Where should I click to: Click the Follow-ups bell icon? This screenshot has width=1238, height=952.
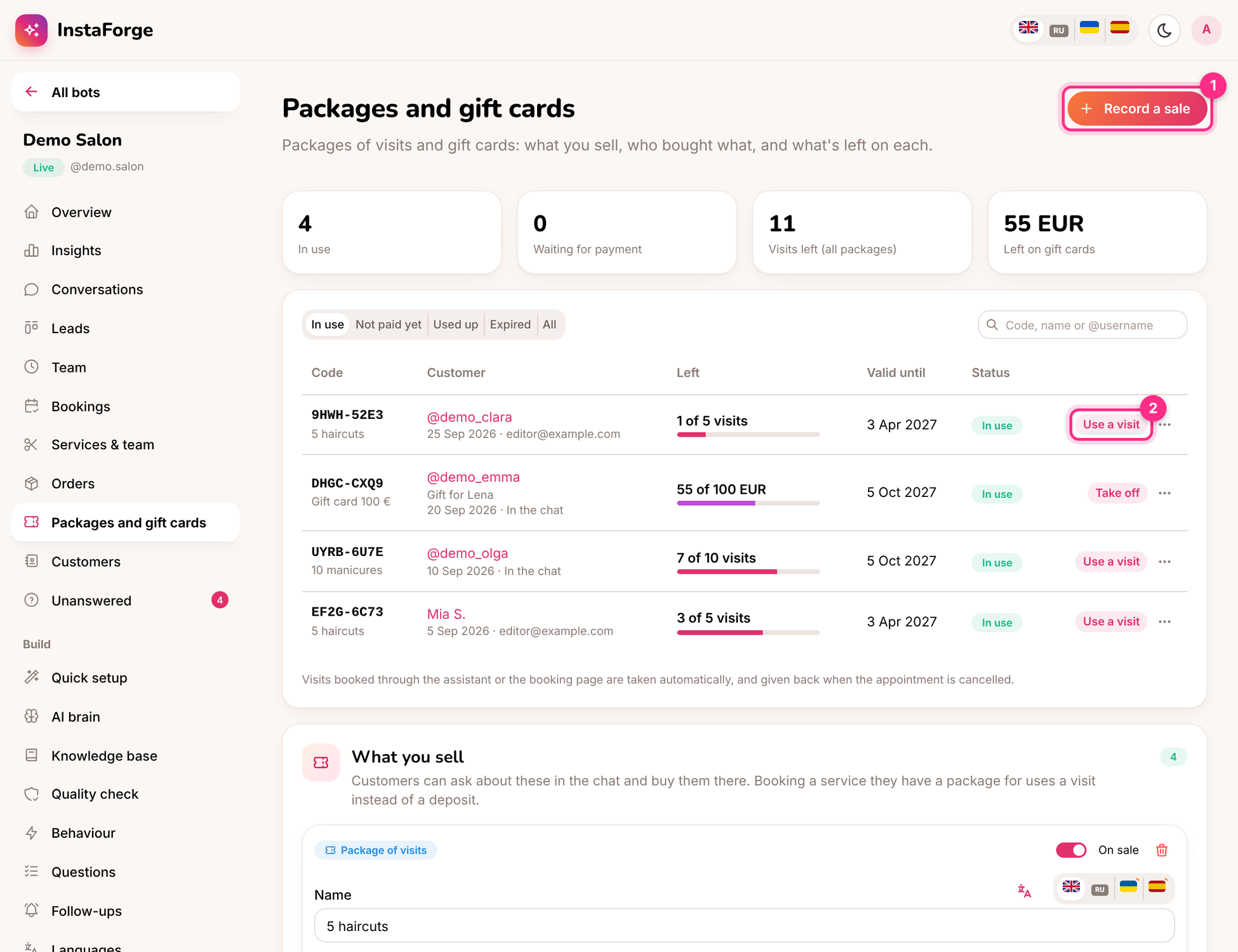coord(31,910)
